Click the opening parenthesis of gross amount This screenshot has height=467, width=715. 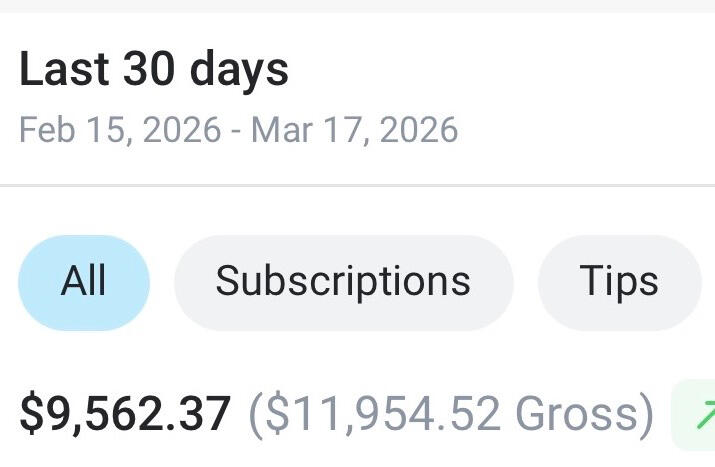[254, 414]
